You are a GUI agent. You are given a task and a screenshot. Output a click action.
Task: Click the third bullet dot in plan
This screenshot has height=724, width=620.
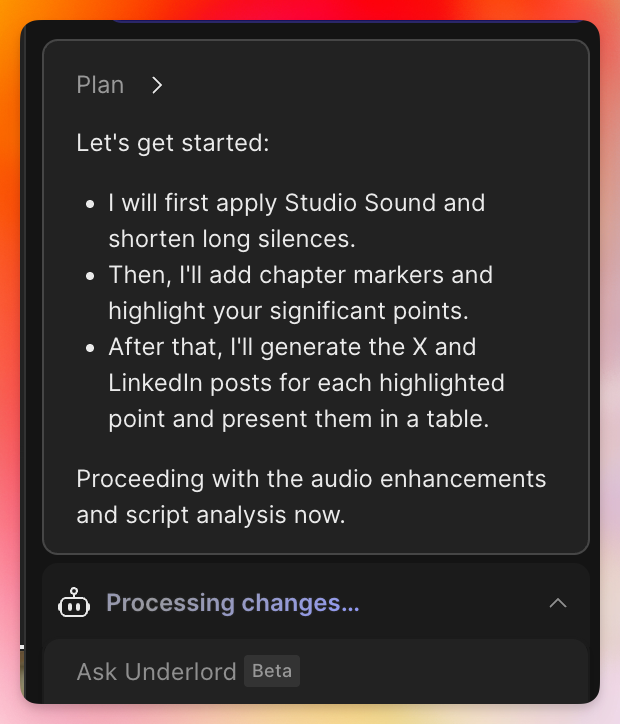[x=90, y=347]
